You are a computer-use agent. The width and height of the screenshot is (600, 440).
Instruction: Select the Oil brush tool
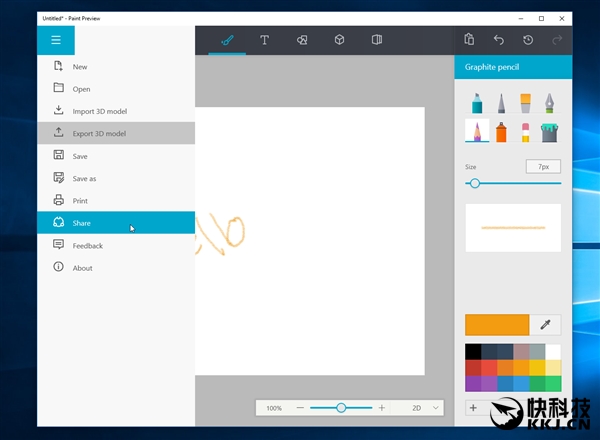[525, 103]
